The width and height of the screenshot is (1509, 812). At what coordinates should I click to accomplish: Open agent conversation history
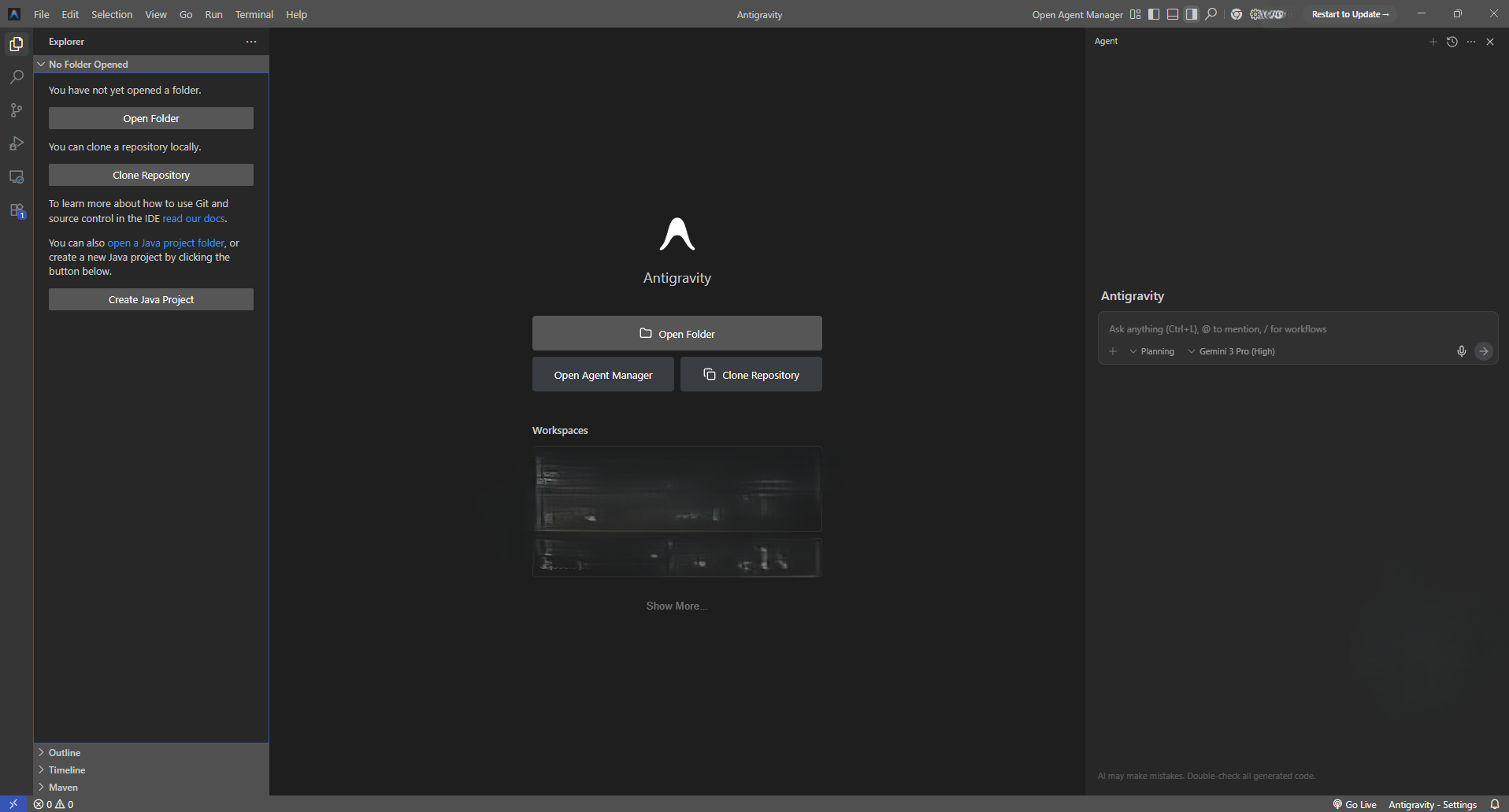(x=1452, y=42)
